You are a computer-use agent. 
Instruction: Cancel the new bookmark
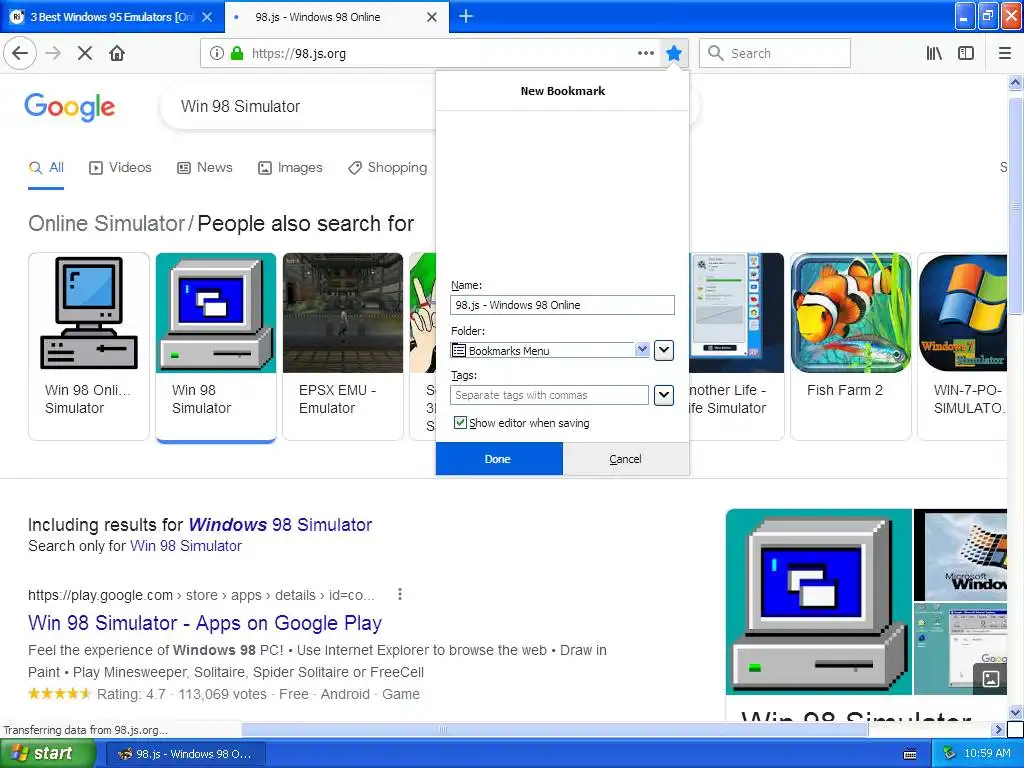(626, 458)
